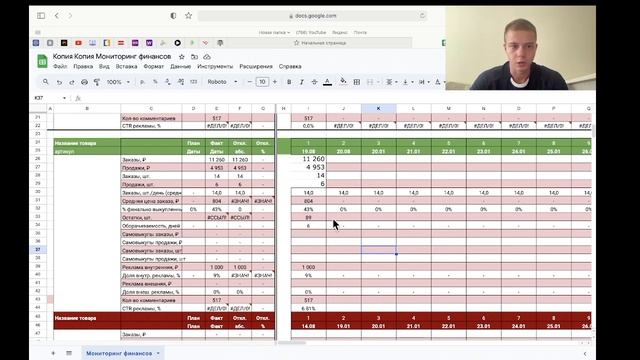Image resolution: width=640 pixels, height=360 pixels.
Task: Open the fill color picker
Action: [x=343, y=82]
